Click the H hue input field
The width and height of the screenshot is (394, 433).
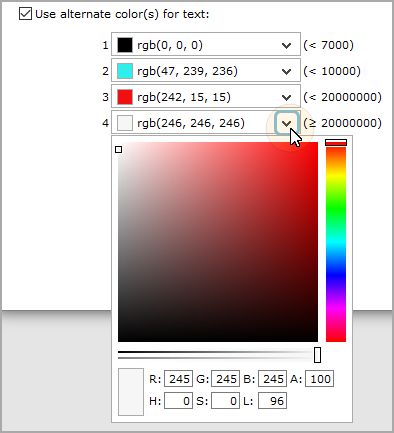click(x=178, y=401)
